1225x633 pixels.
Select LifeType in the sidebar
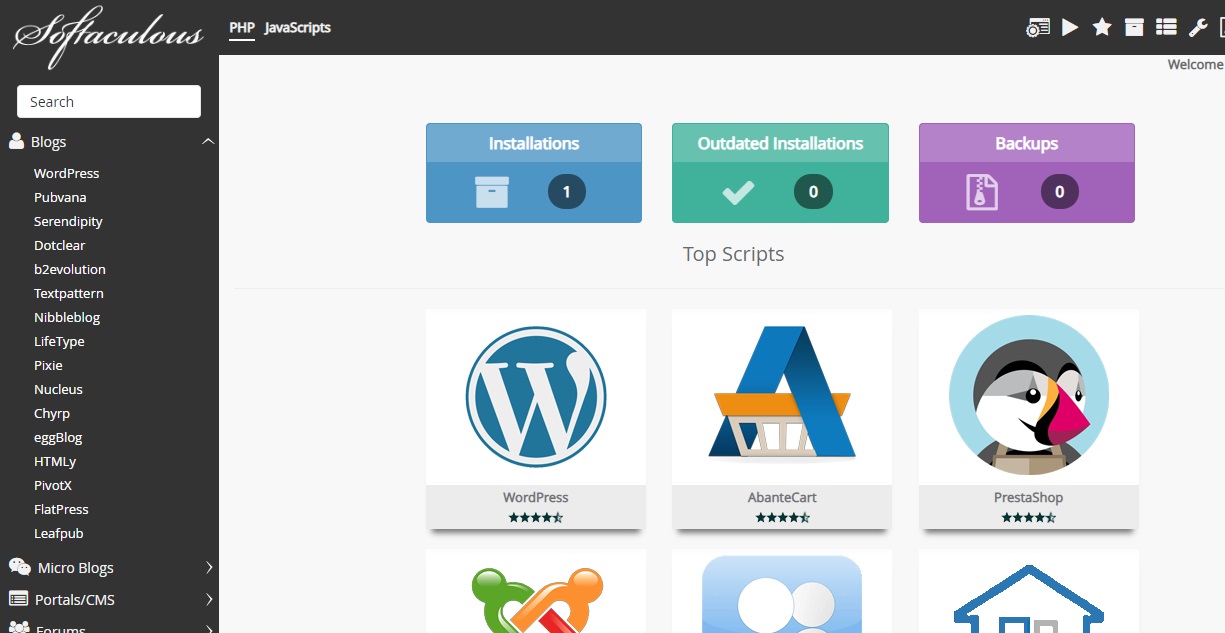pyautogui.click(x=59, y=341)
